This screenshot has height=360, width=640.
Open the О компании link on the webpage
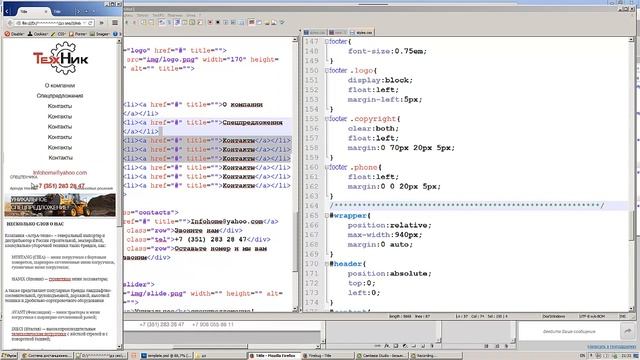pyautogui.click(x=60, y=85)
